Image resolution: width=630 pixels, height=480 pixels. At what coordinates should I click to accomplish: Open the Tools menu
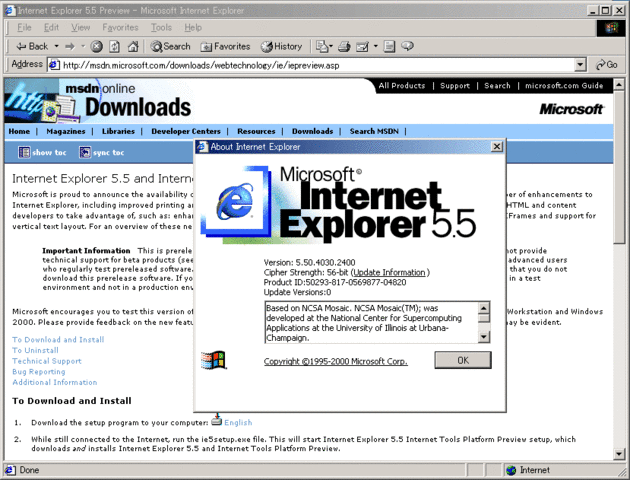[161, 27]
